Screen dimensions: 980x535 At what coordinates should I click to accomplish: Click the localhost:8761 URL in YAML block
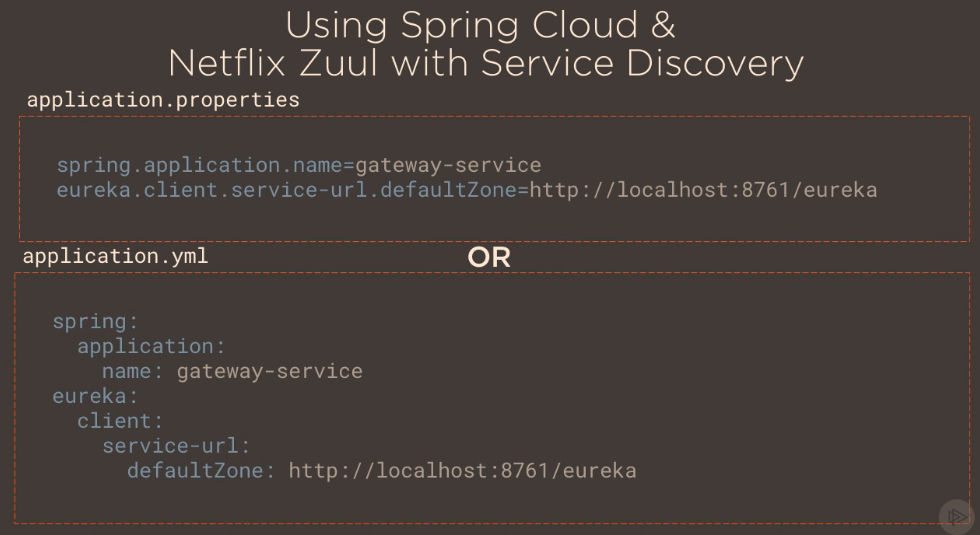pyautogui.click(x=462, y=470)
